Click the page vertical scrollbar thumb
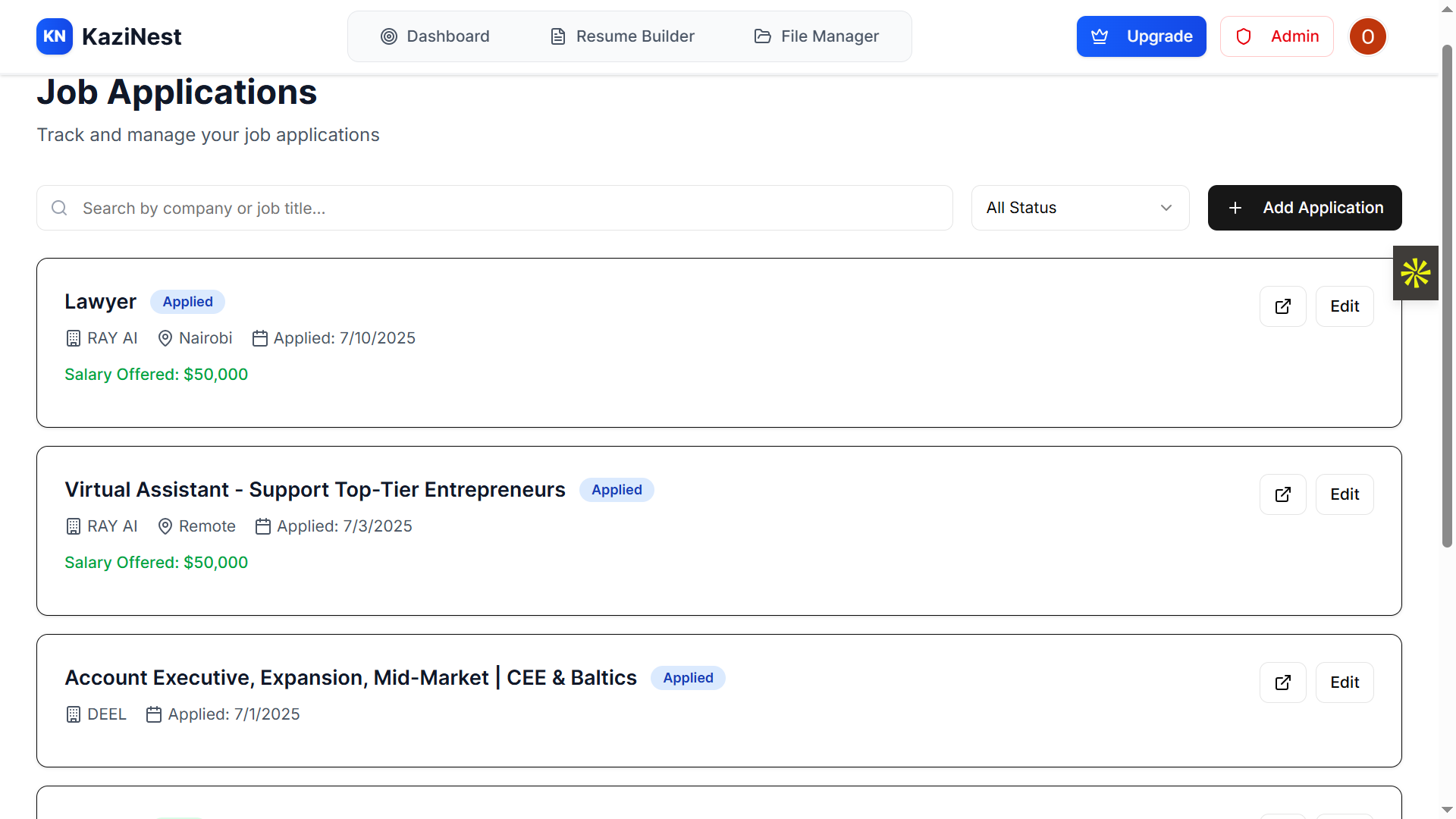The image size is (1456, 819). [x=1447, y=296]
